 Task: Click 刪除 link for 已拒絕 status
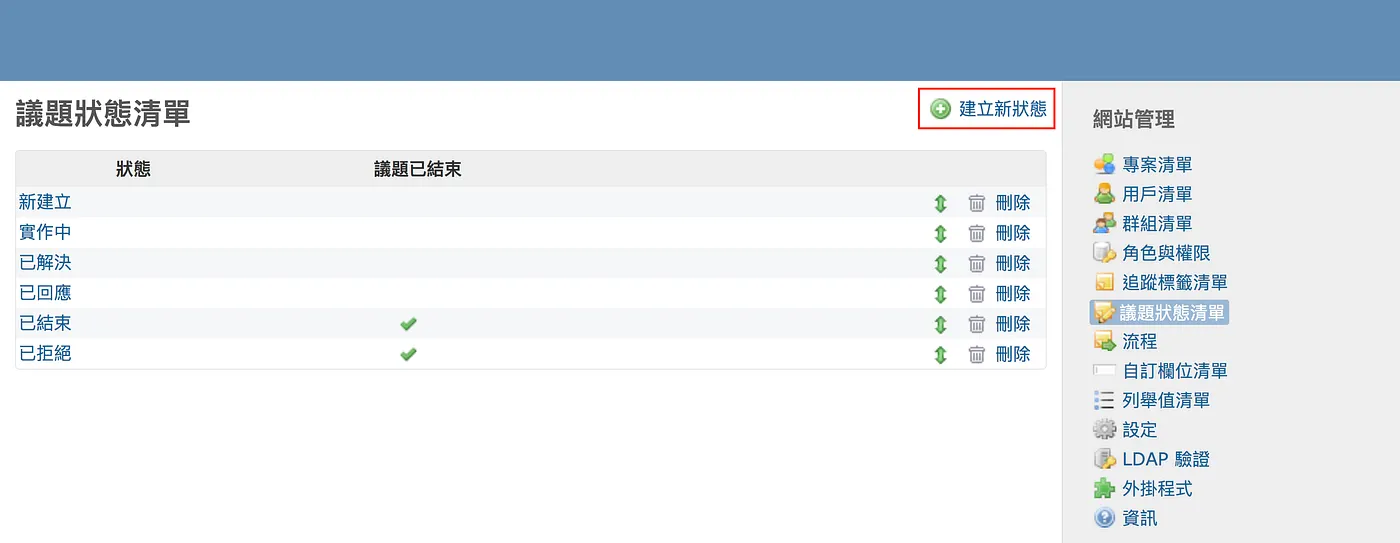click(1013, 354)
